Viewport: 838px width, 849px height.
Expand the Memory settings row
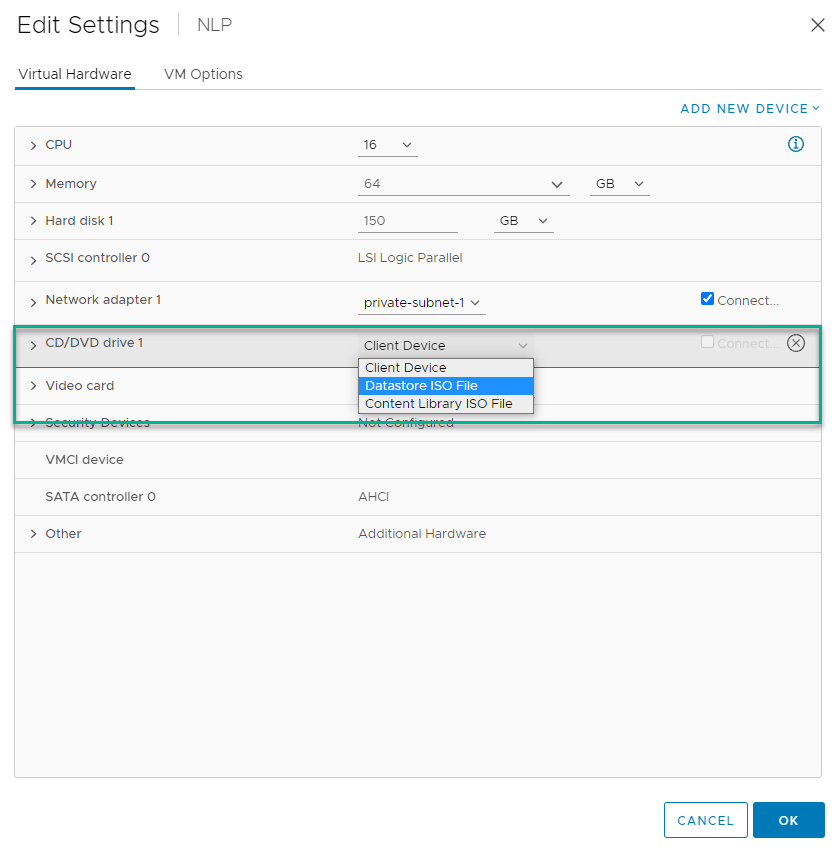33,185
